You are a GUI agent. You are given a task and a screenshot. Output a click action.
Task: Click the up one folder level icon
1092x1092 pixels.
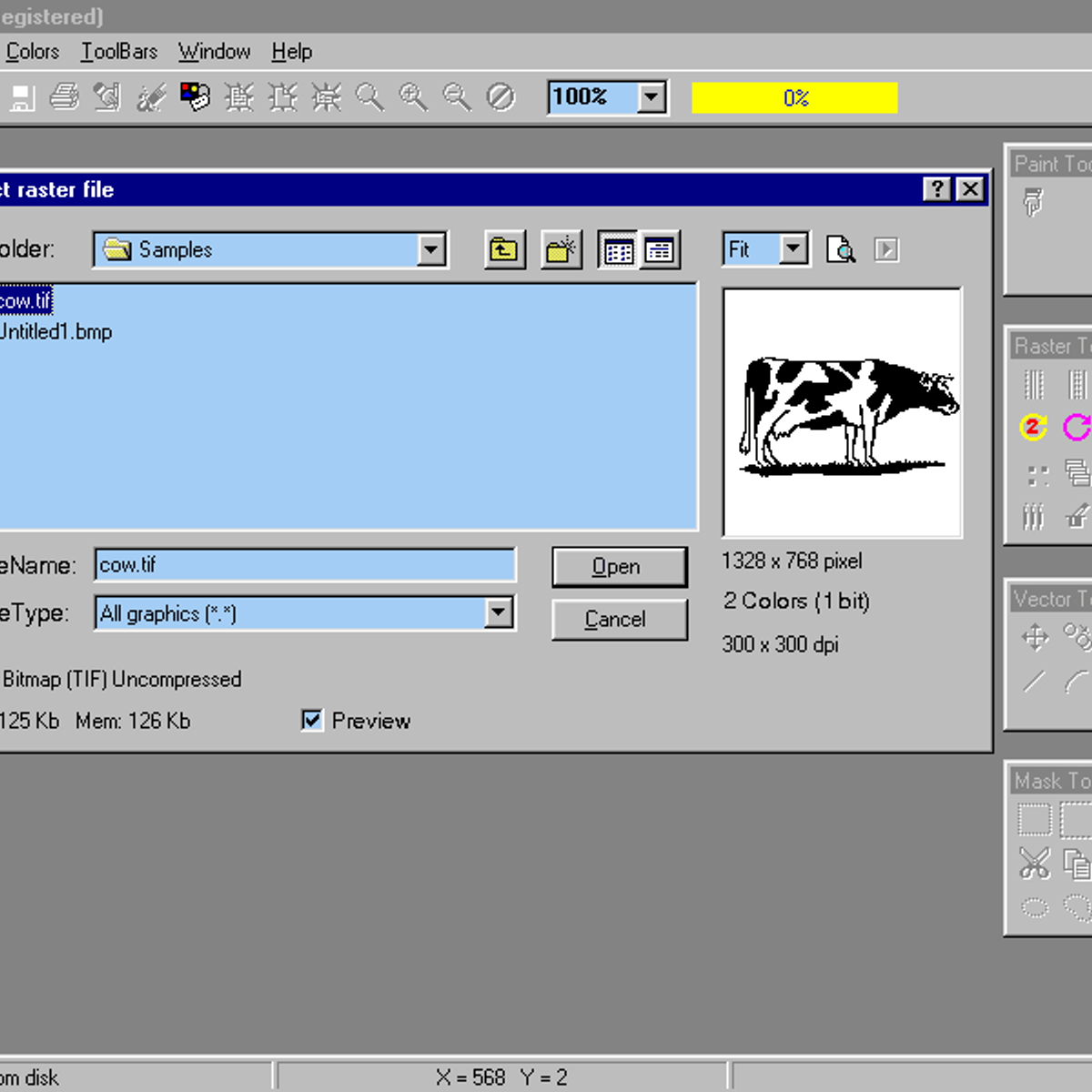[x=504, y=250]
